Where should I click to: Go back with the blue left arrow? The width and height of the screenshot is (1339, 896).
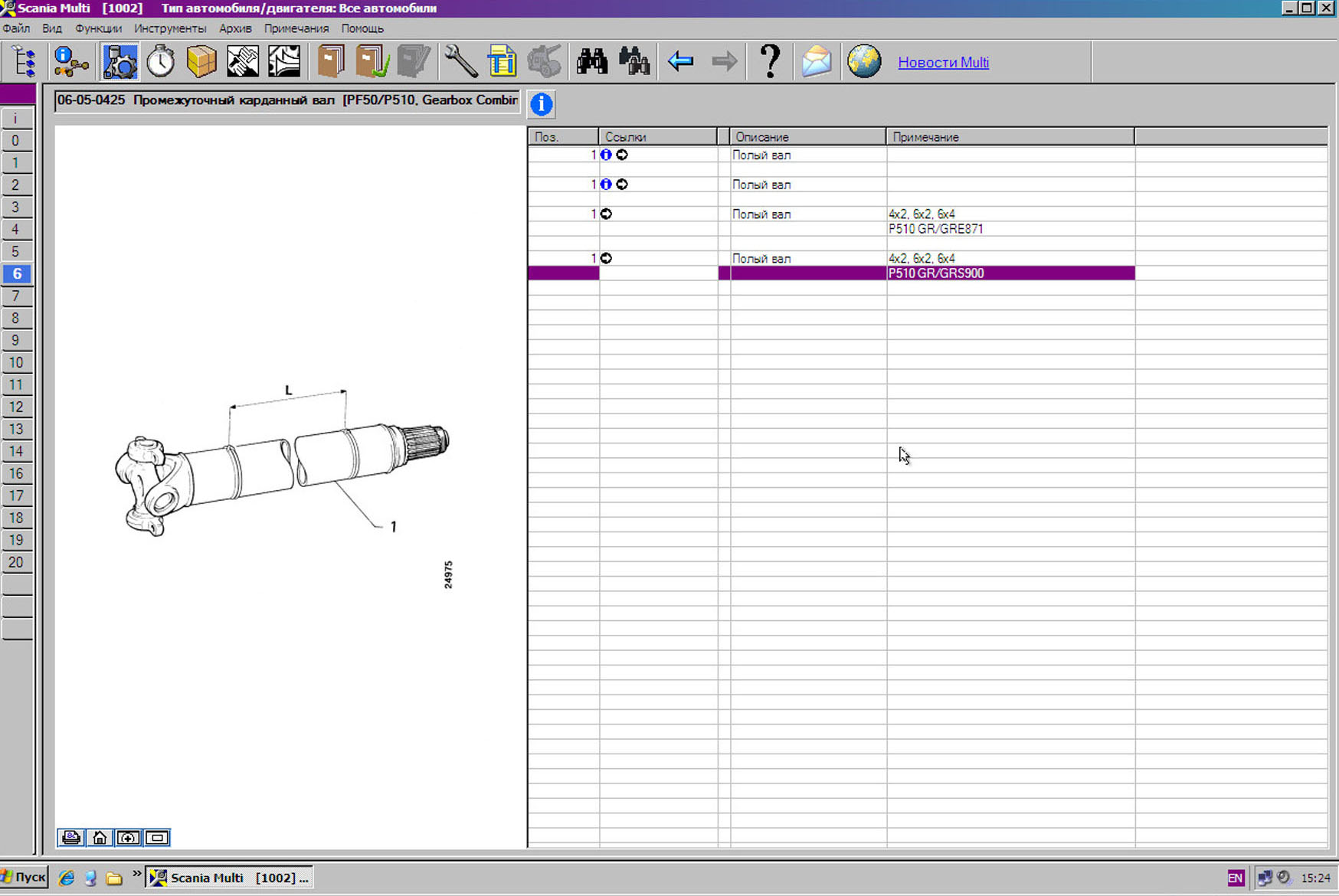click(680, 61)
